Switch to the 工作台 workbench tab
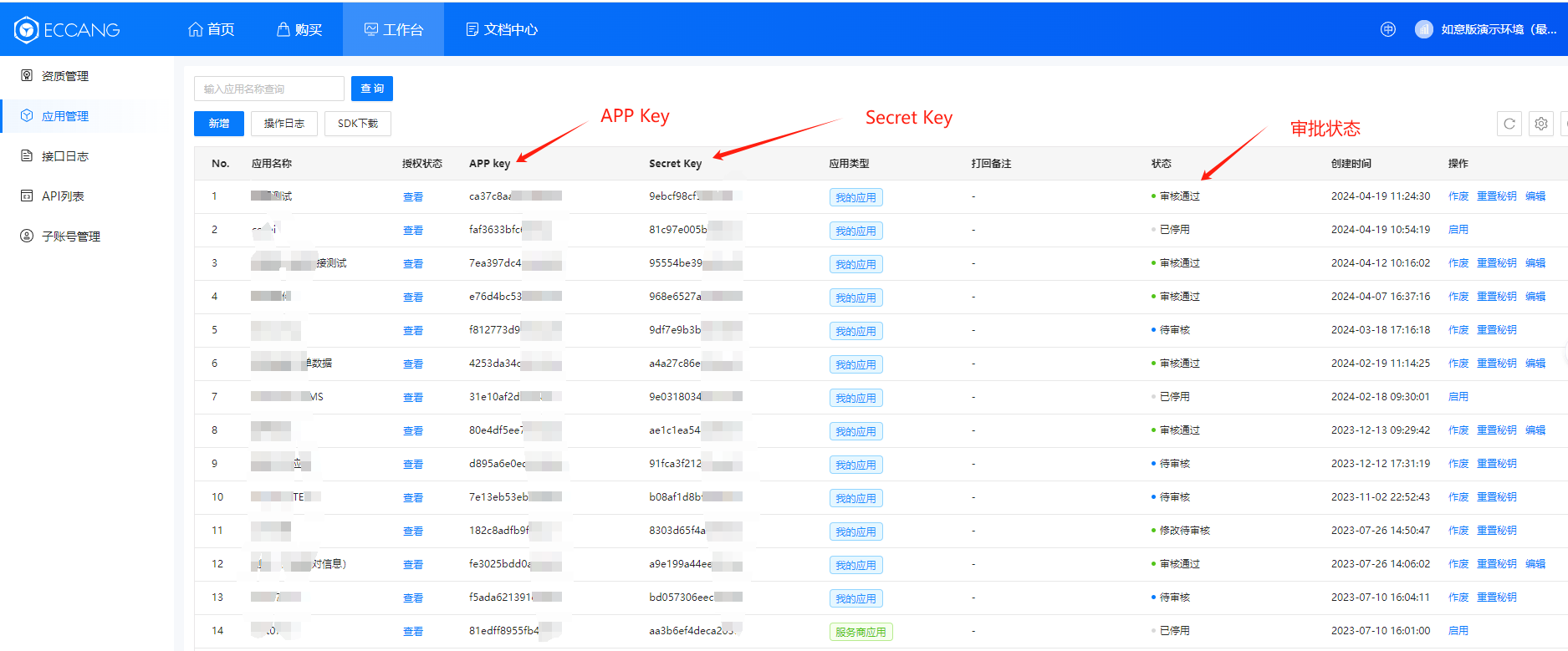 pyautogui.click(x=393, y=29)
